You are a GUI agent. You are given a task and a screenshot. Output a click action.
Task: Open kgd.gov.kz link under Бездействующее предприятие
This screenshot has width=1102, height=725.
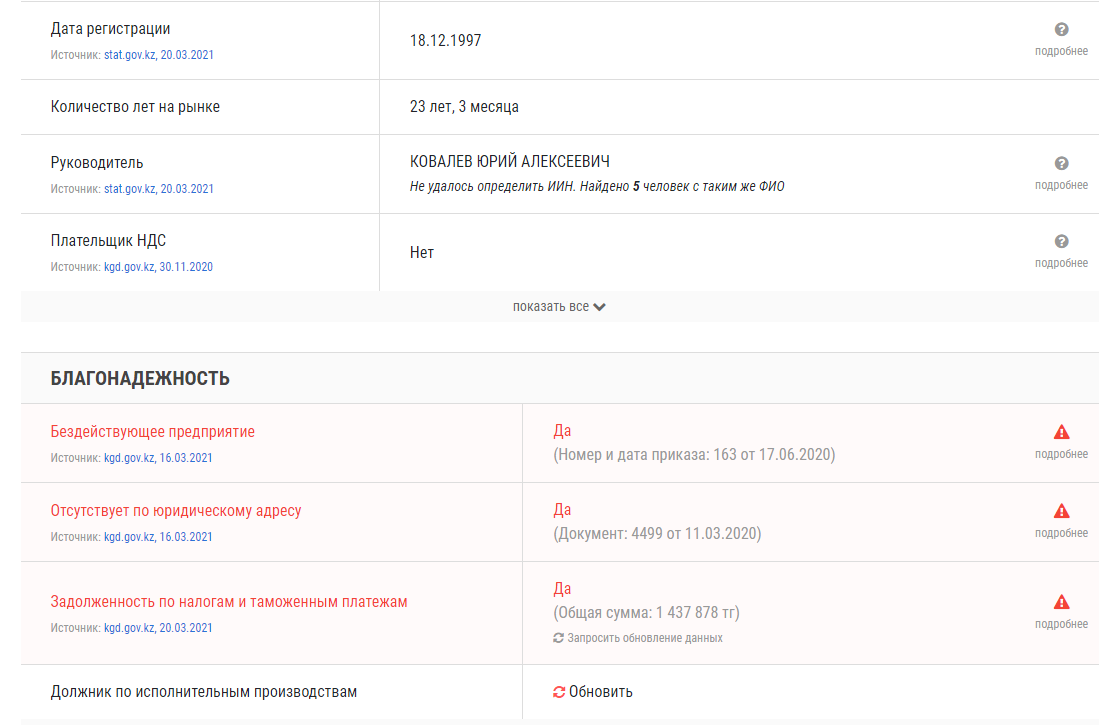click(x=158, y=458)
